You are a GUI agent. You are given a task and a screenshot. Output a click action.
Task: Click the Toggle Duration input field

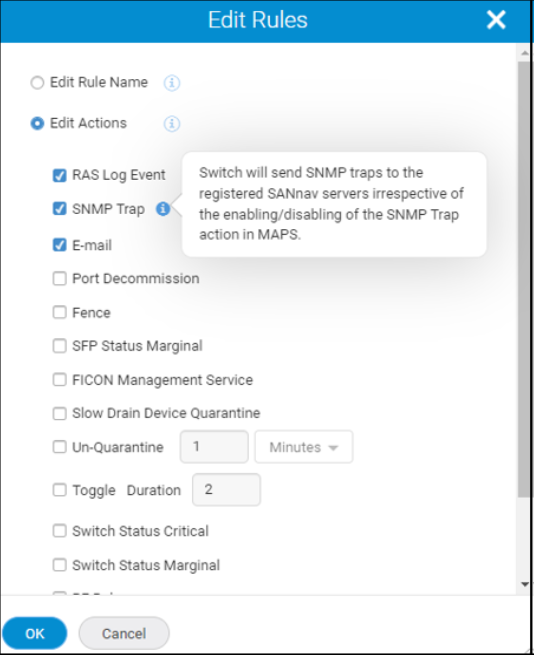(x=226, y=489)
